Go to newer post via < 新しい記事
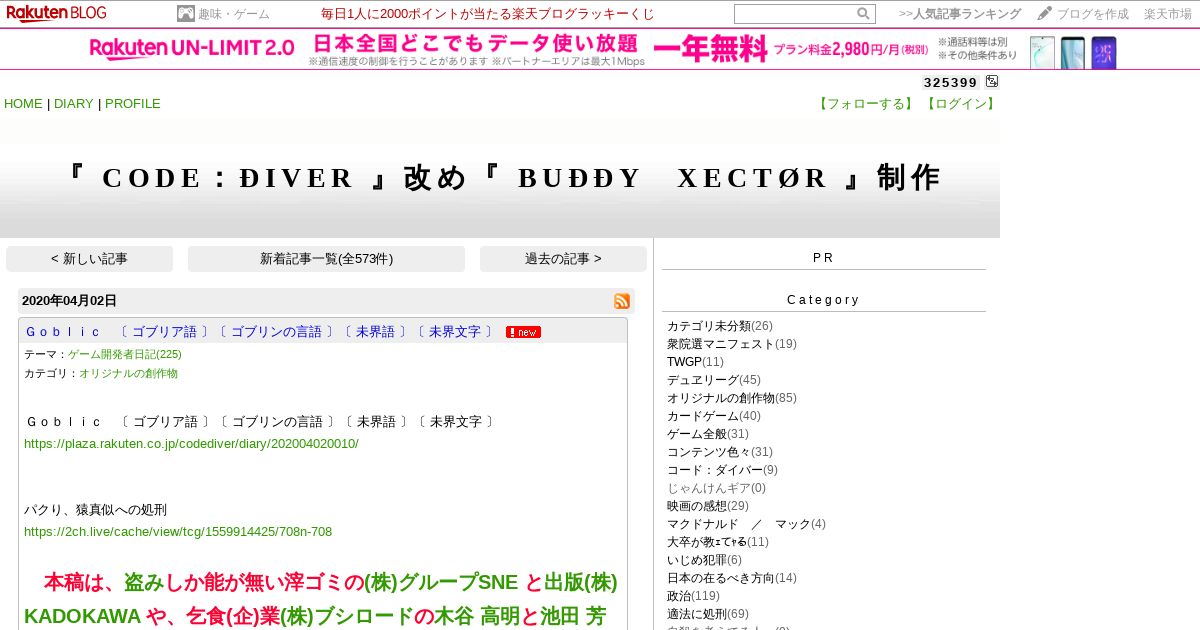This screenshot has width=1200, height=630. click(x=89, y=259)
